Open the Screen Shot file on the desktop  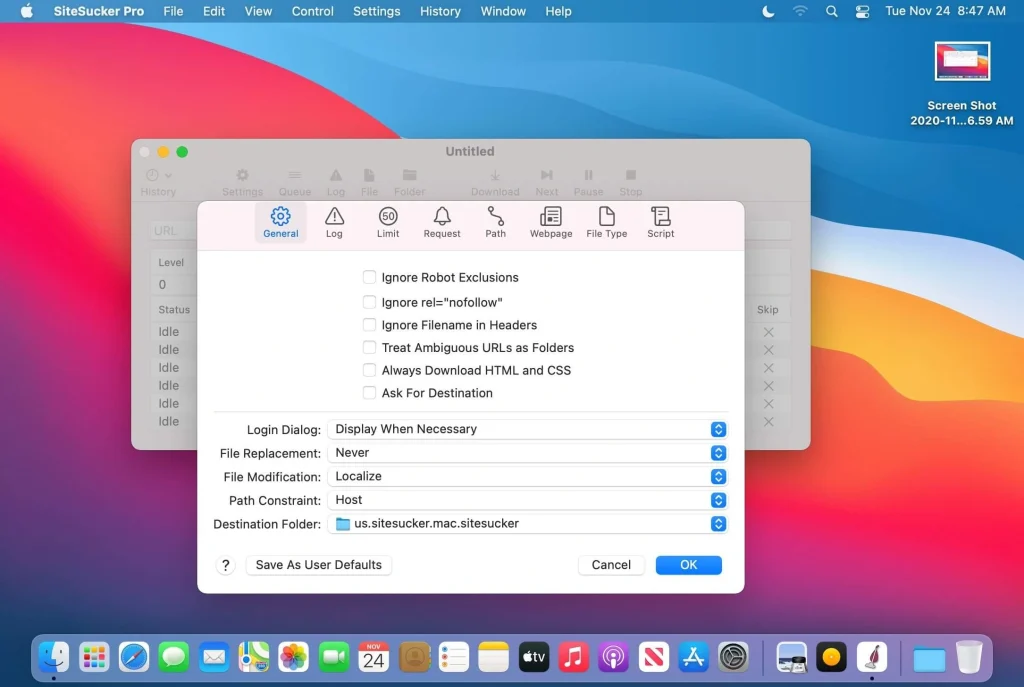(x=961, y=61)
